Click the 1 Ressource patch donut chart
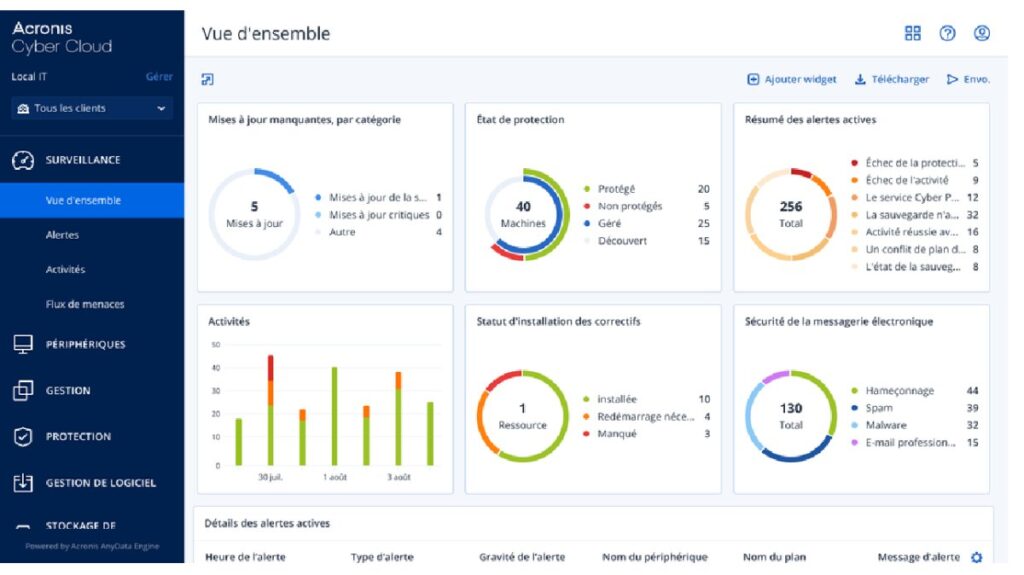Screen dimensions: 1024x575 pyautogui.click(x=522, y=416)
